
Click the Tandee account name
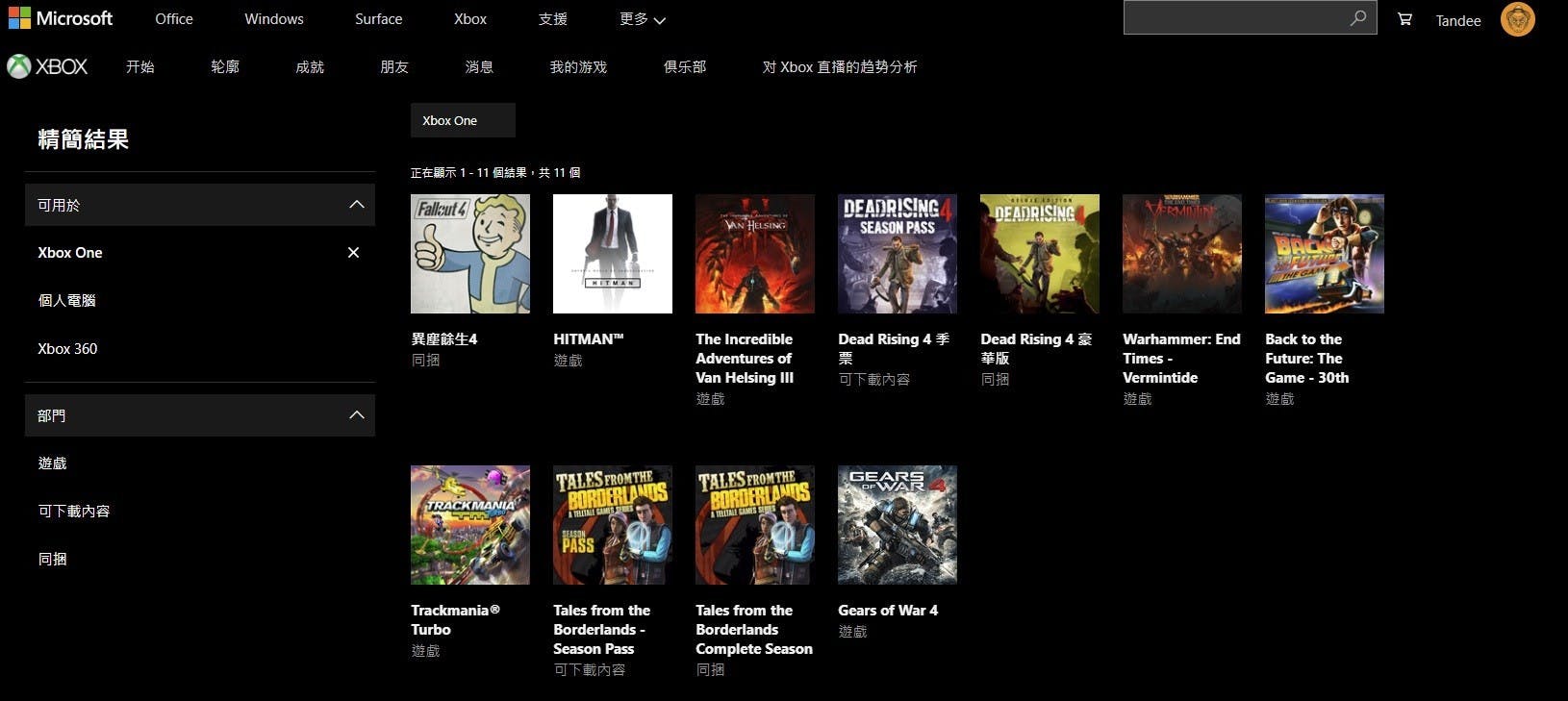(x=1458, y=20)
